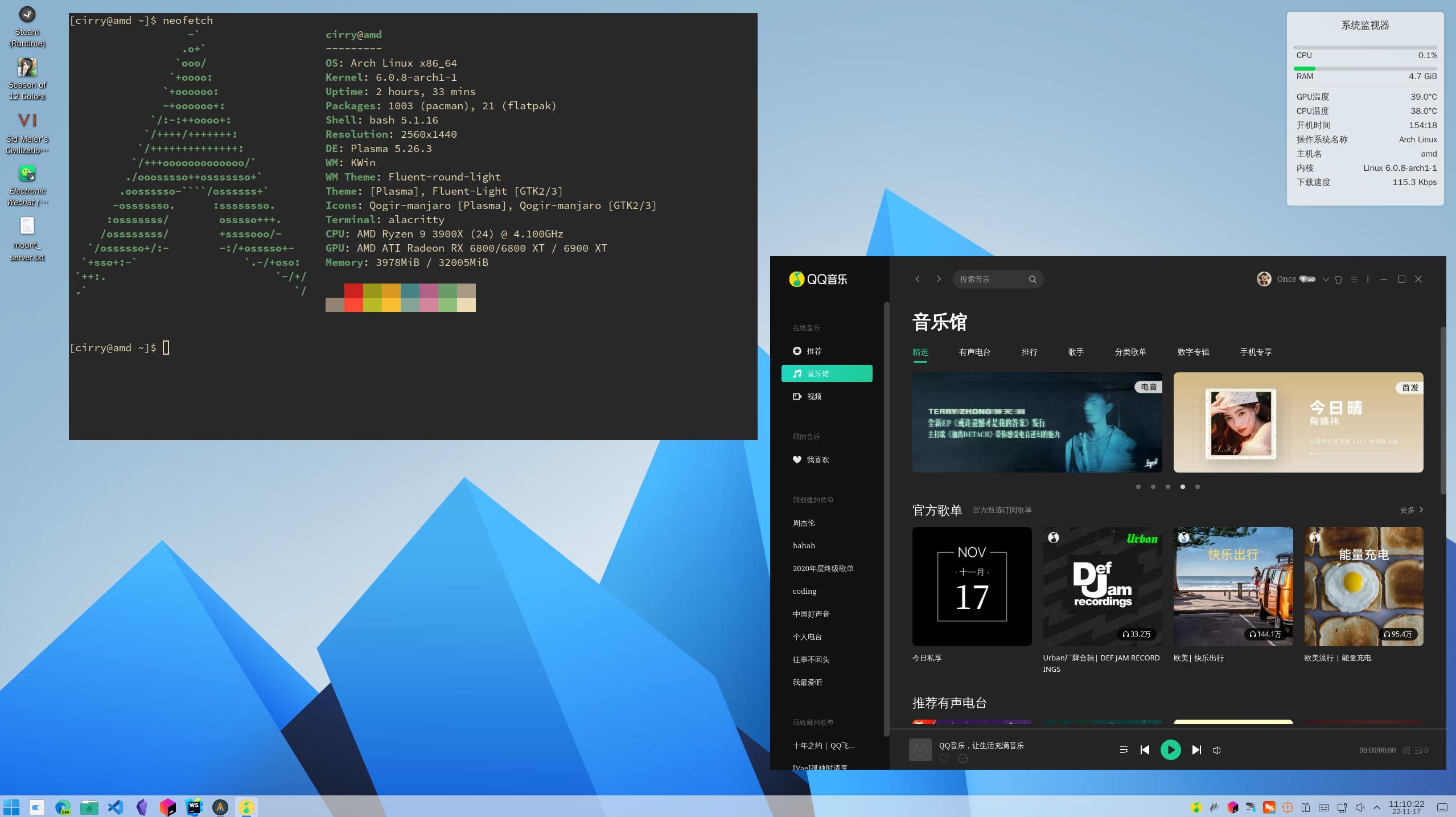Select the fourth carousel dot
This screenshot has width=1456, height=817.
pyautogui.click(x=1183, y=487)
